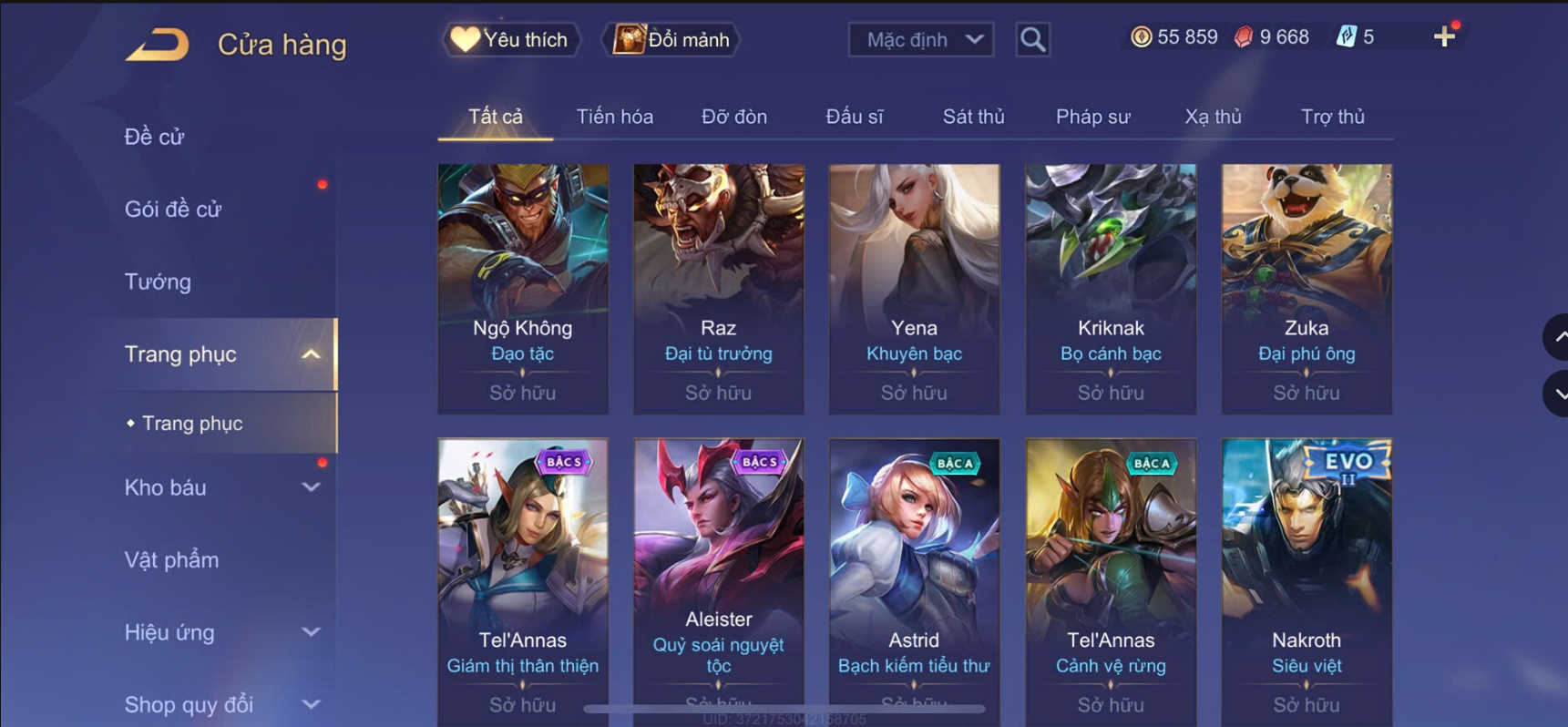
Task: Click the horizontal scrollbar at bottom
Action: (784, 708)
